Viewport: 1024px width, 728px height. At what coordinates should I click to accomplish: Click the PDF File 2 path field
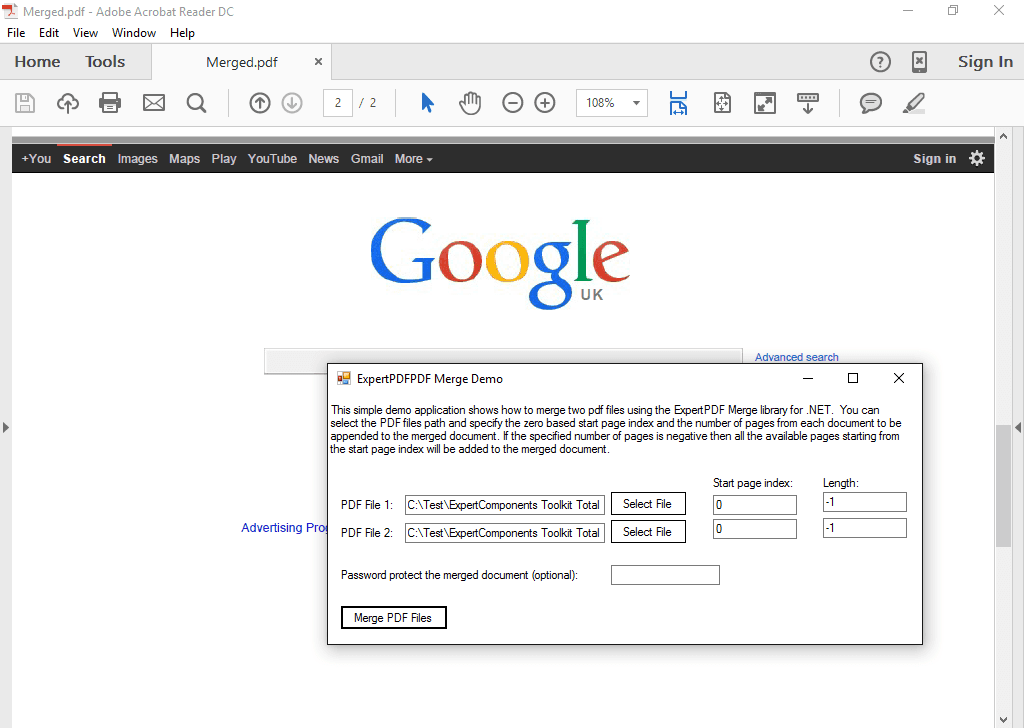[x=505, y=533]
